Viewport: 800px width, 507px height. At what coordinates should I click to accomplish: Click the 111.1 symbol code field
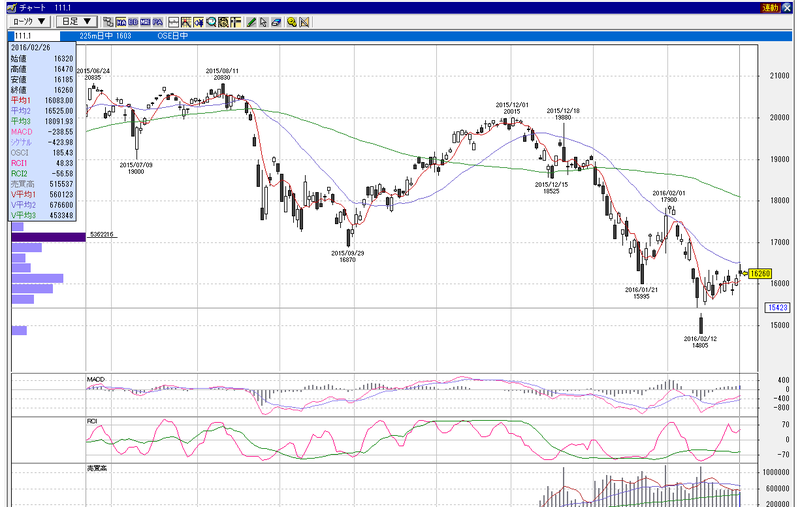pyautogui.click(x=35, y=36)
